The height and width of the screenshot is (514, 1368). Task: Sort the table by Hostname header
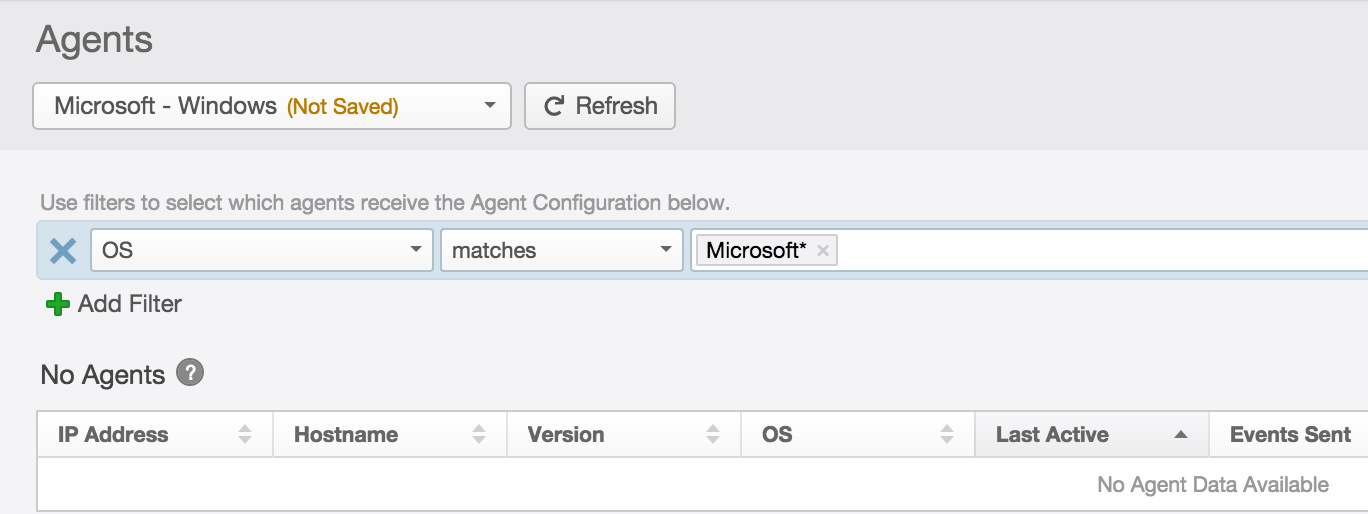coord(346,435)
